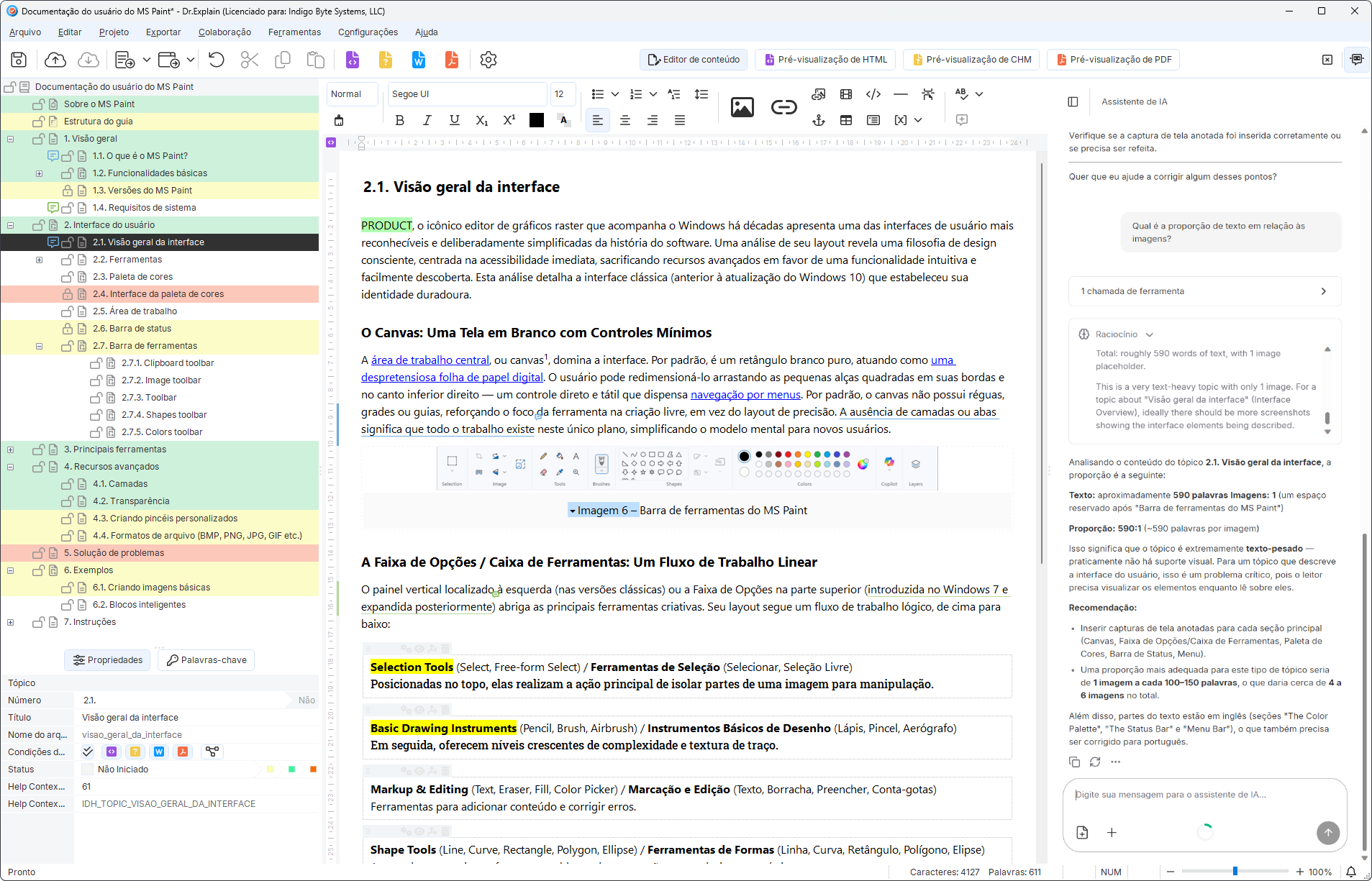Follow the 'área de trabalho central' link
1372x881 pixels.
tap(430, 360)
